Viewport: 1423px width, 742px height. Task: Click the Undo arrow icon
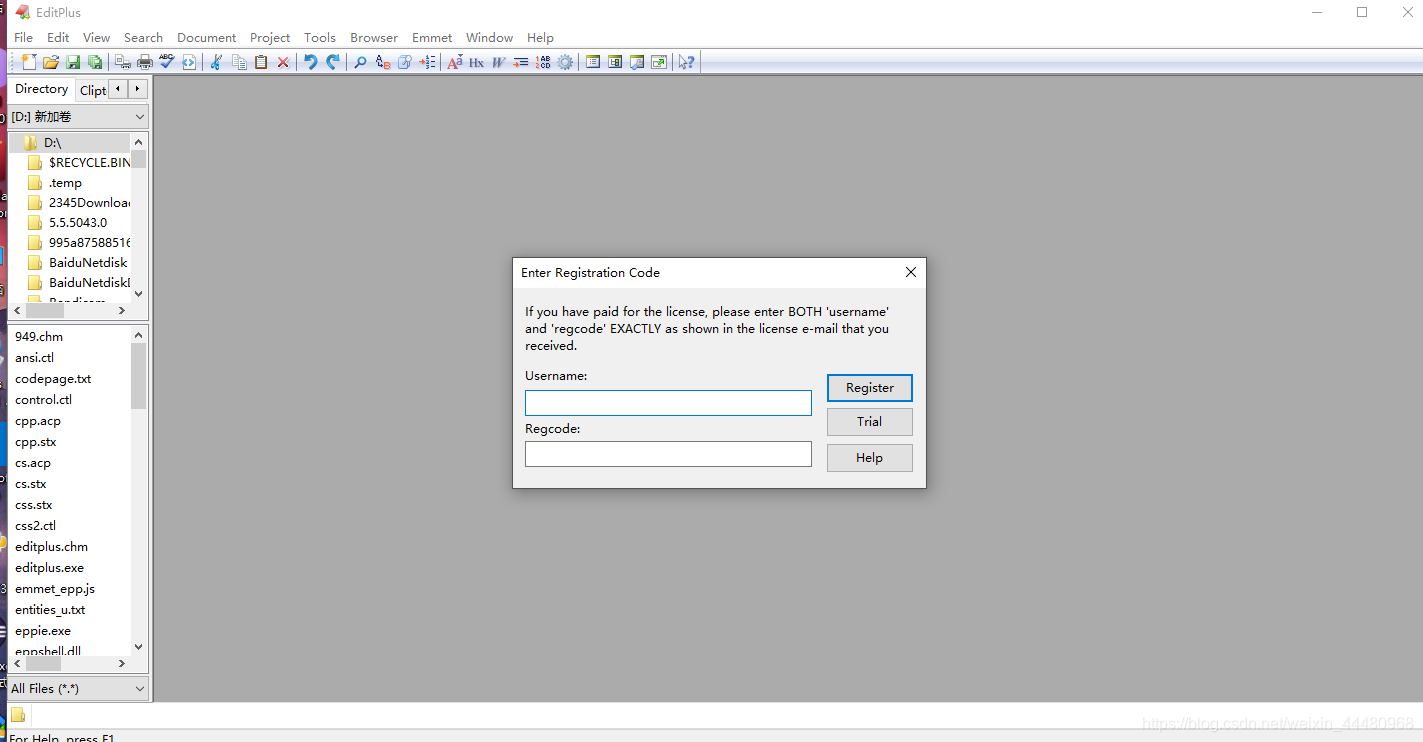tap(311, 62)
